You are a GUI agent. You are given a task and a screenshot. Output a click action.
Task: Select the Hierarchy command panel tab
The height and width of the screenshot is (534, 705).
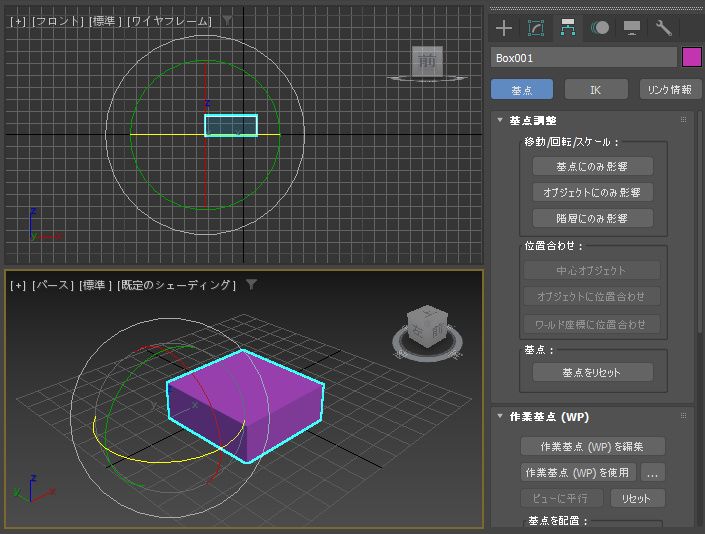[x=567, y=28]
